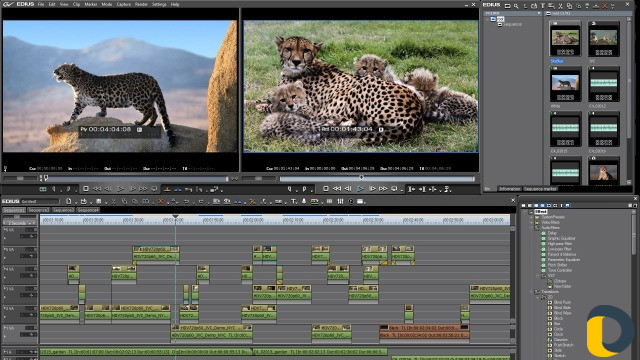Click the Voice Over microphone icon
The height and width of the screenshot is (360, 640).
click(x=304, y=201)
